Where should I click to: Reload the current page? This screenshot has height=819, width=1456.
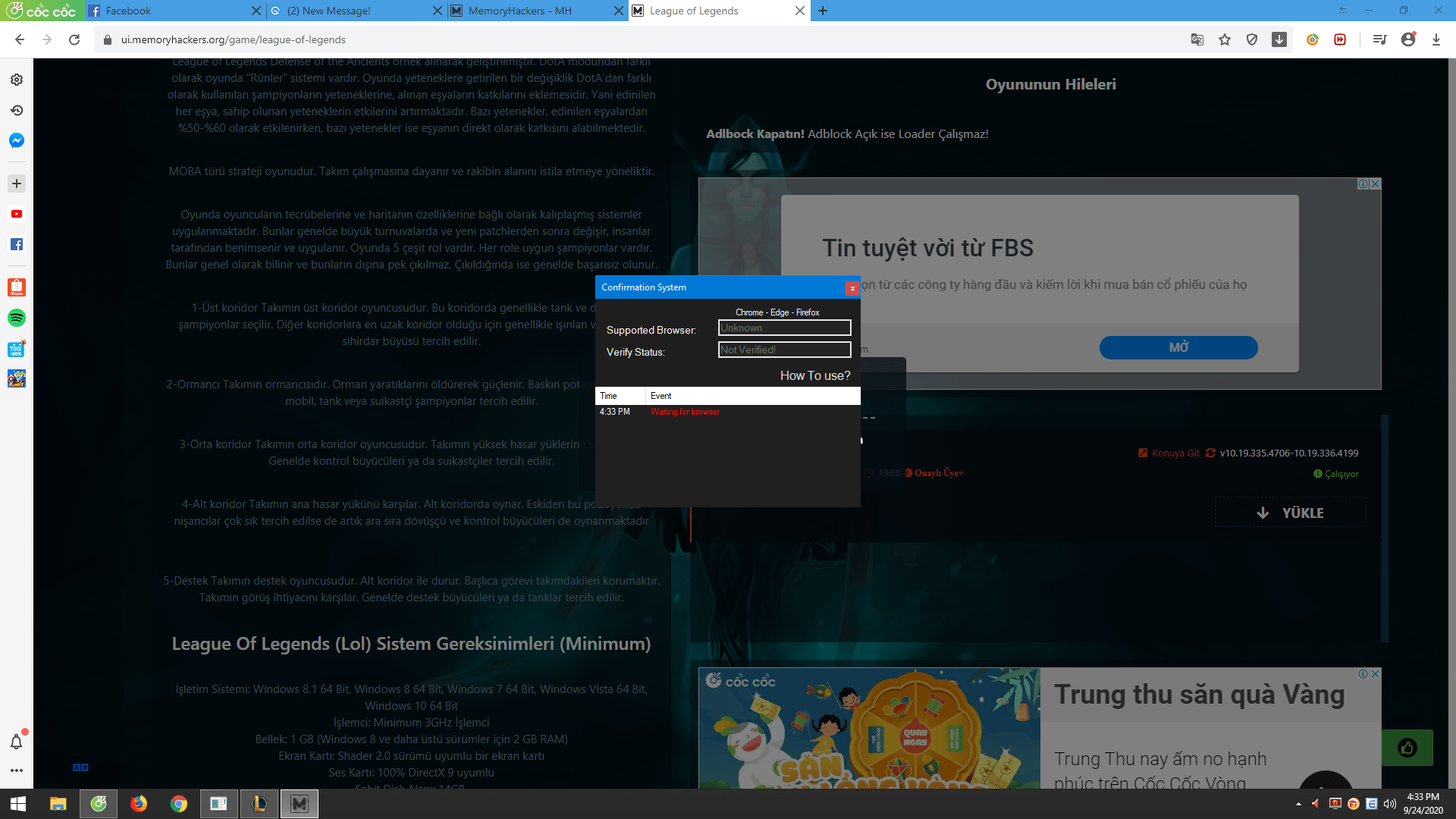coord(74,39)
